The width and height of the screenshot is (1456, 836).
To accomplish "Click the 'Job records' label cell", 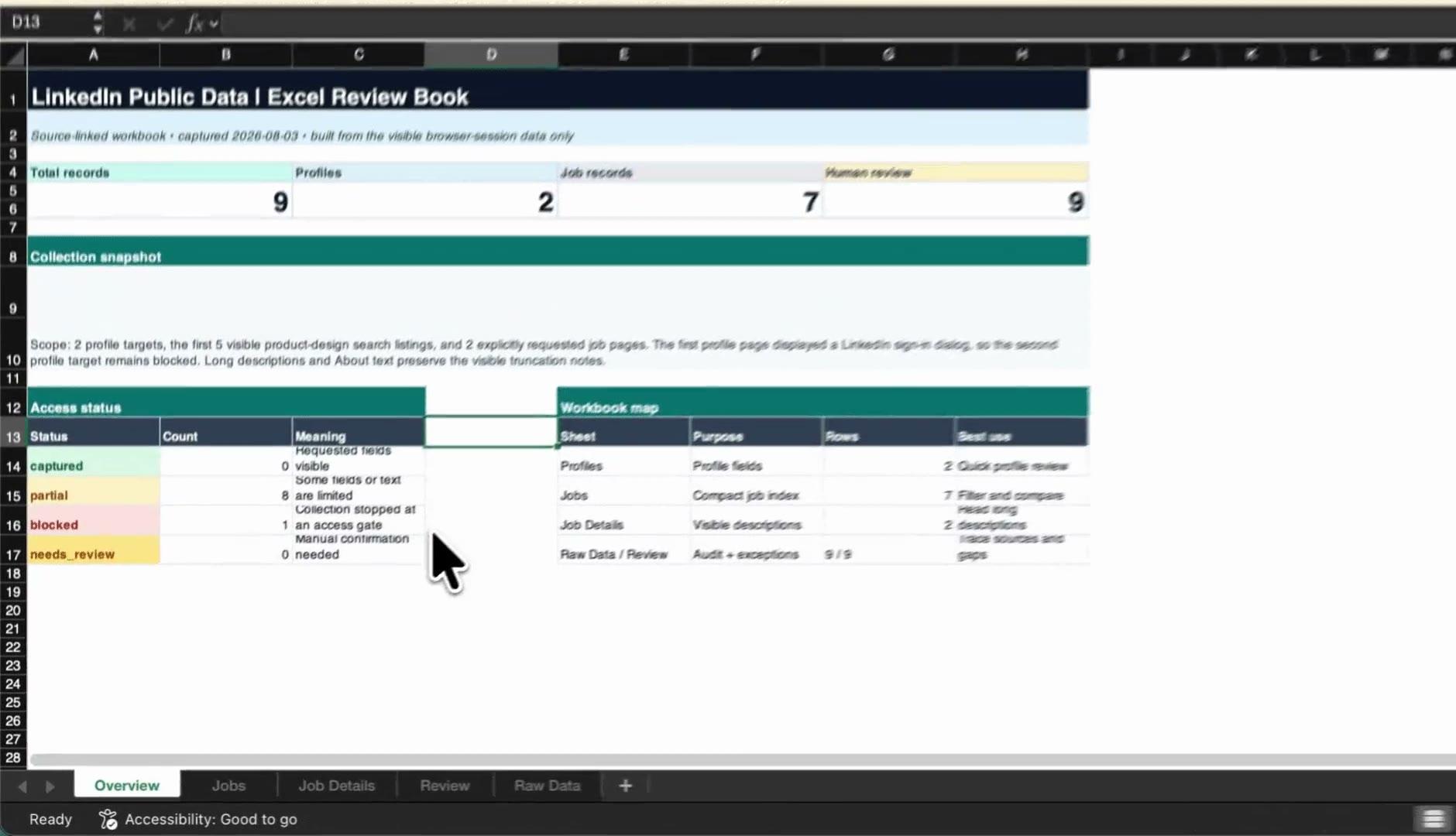I will (x=689, y=173).
